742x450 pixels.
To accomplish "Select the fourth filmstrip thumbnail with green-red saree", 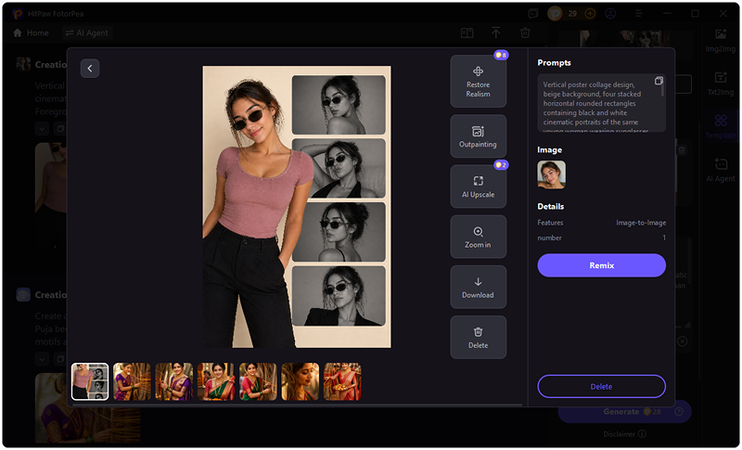I will click(x=216, y=381).
